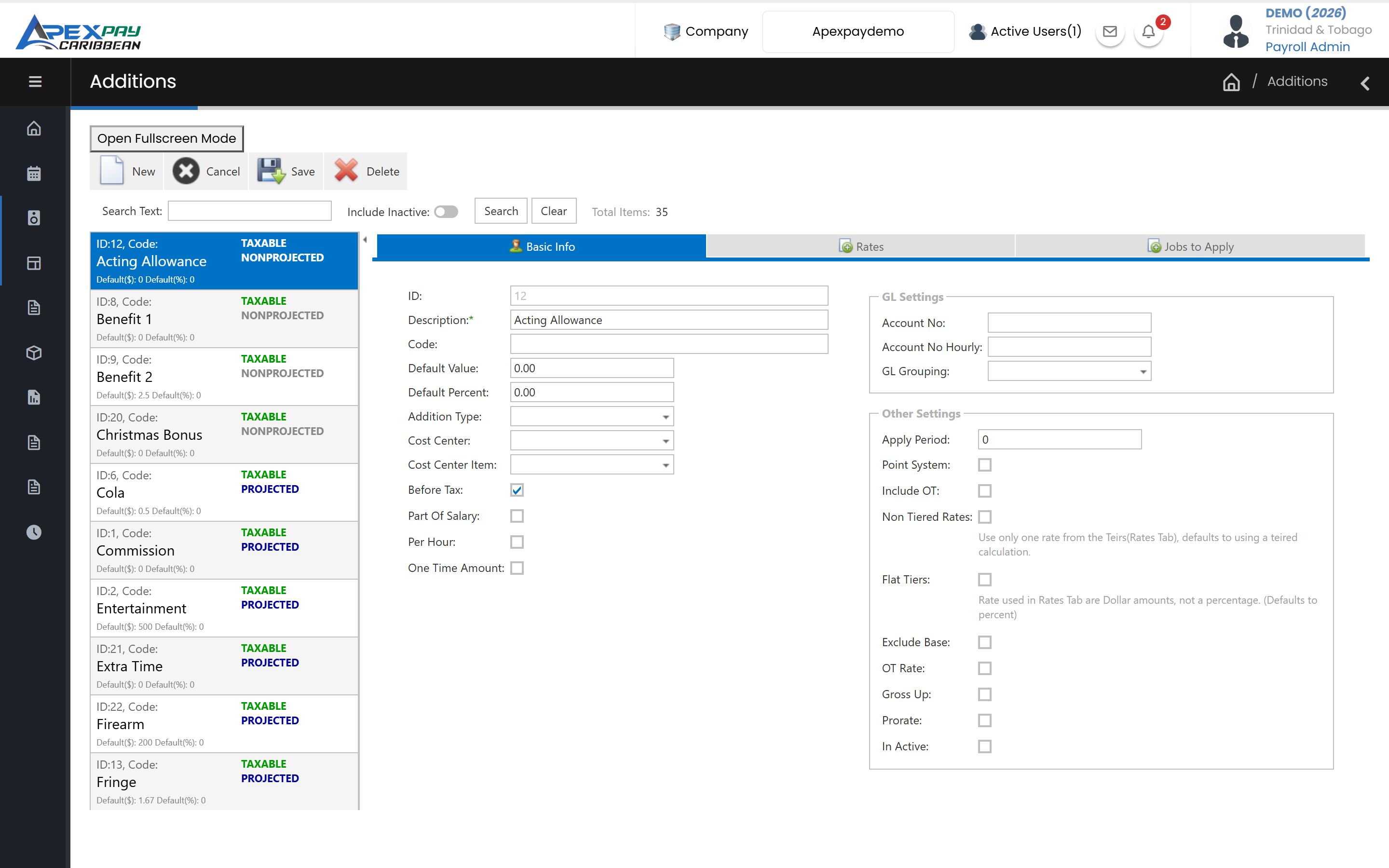The height and width of the screenshot is (868, 1389).
Task: Switch to the Rates tab
Action: [860, 246]
